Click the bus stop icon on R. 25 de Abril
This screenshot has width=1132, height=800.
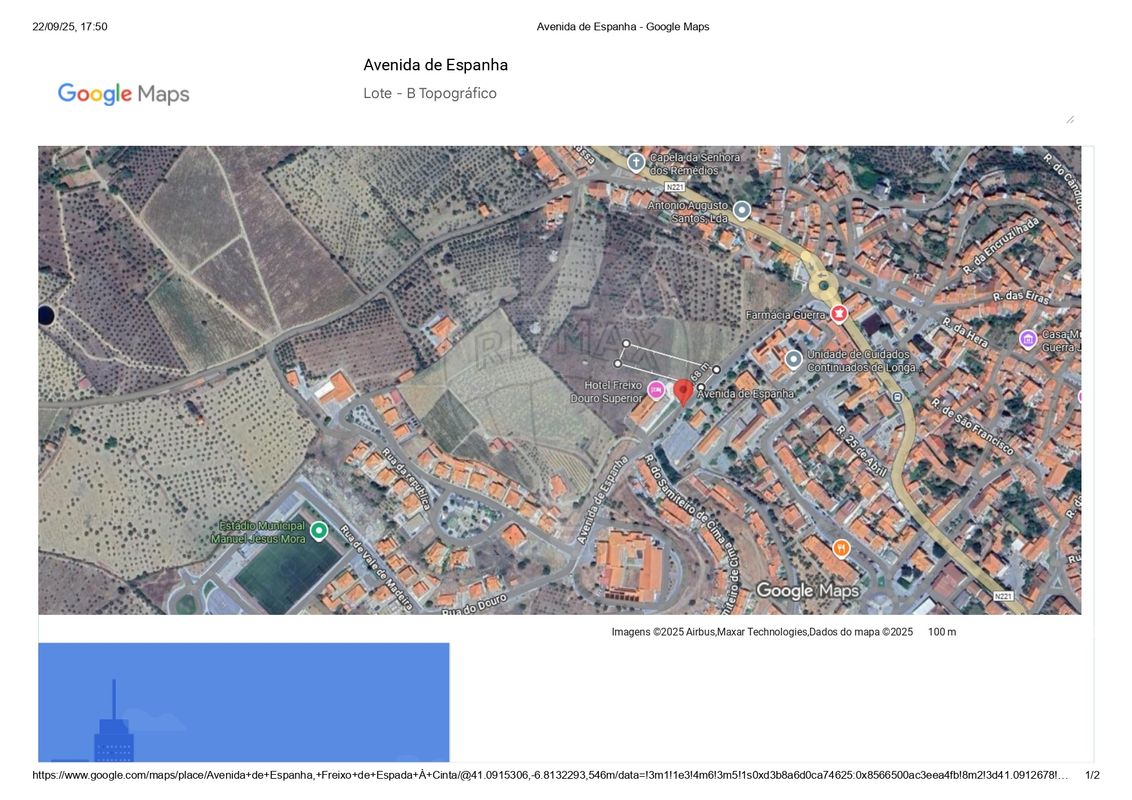point(897,396)
